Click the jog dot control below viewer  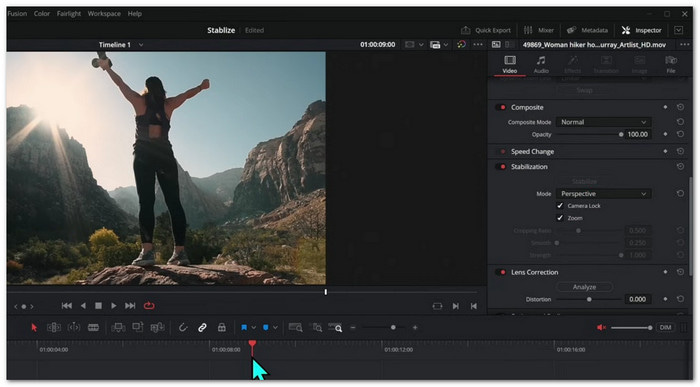24,307
